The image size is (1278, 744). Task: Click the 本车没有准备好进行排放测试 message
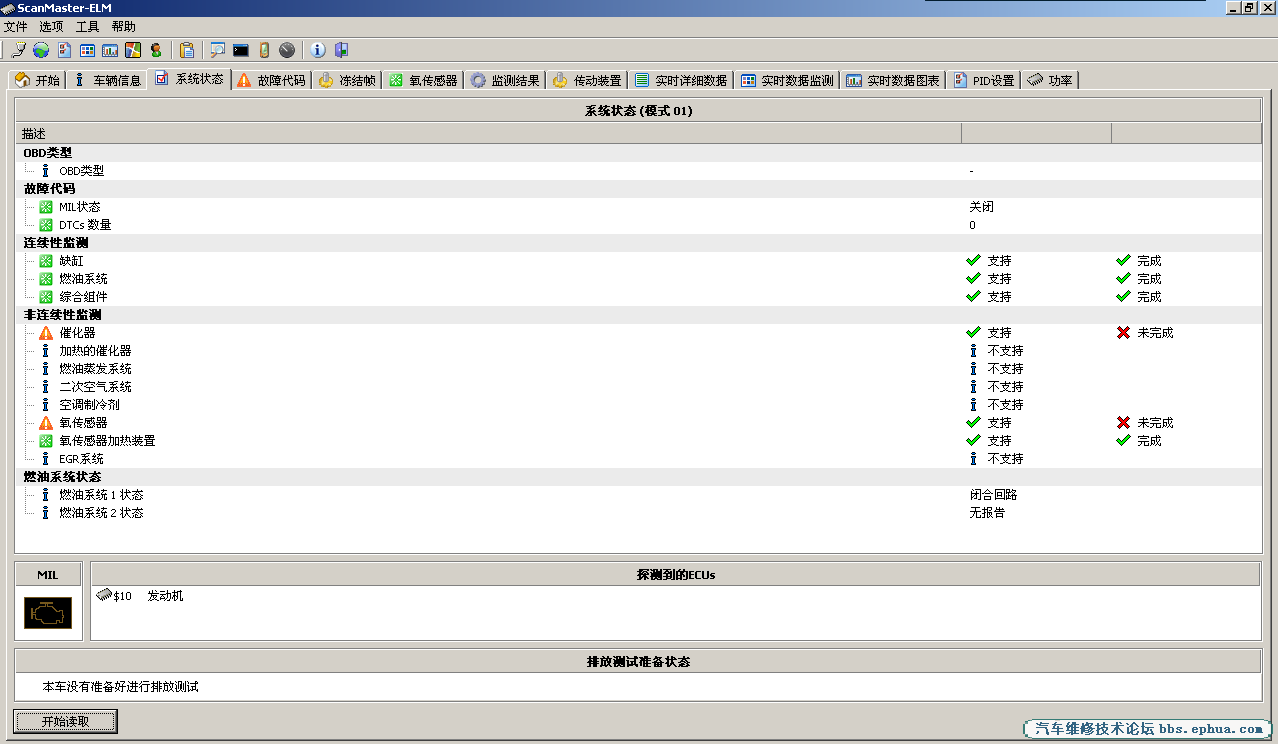pos(121,687)
